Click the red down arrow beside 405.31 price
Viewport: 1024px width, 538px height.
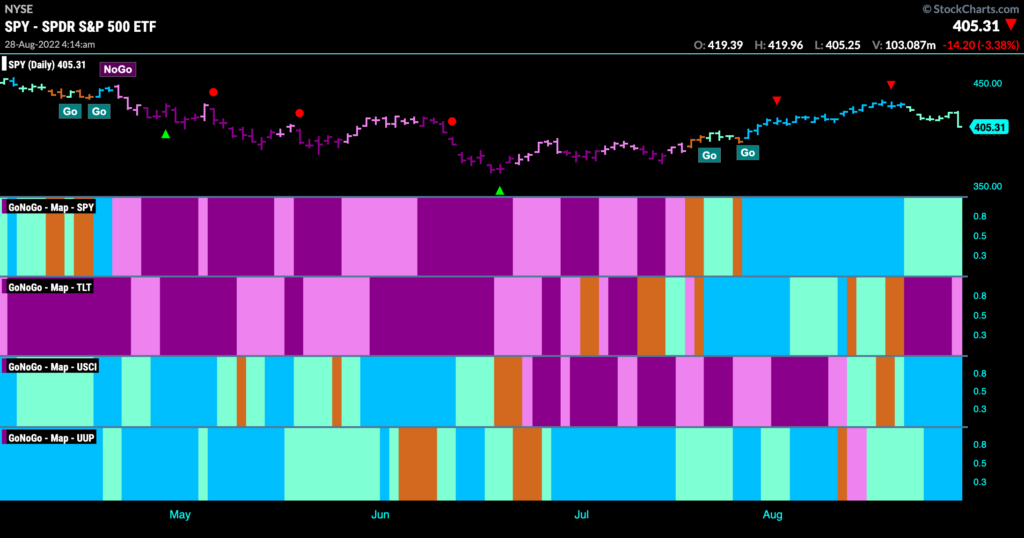[x=1011, y=25]
